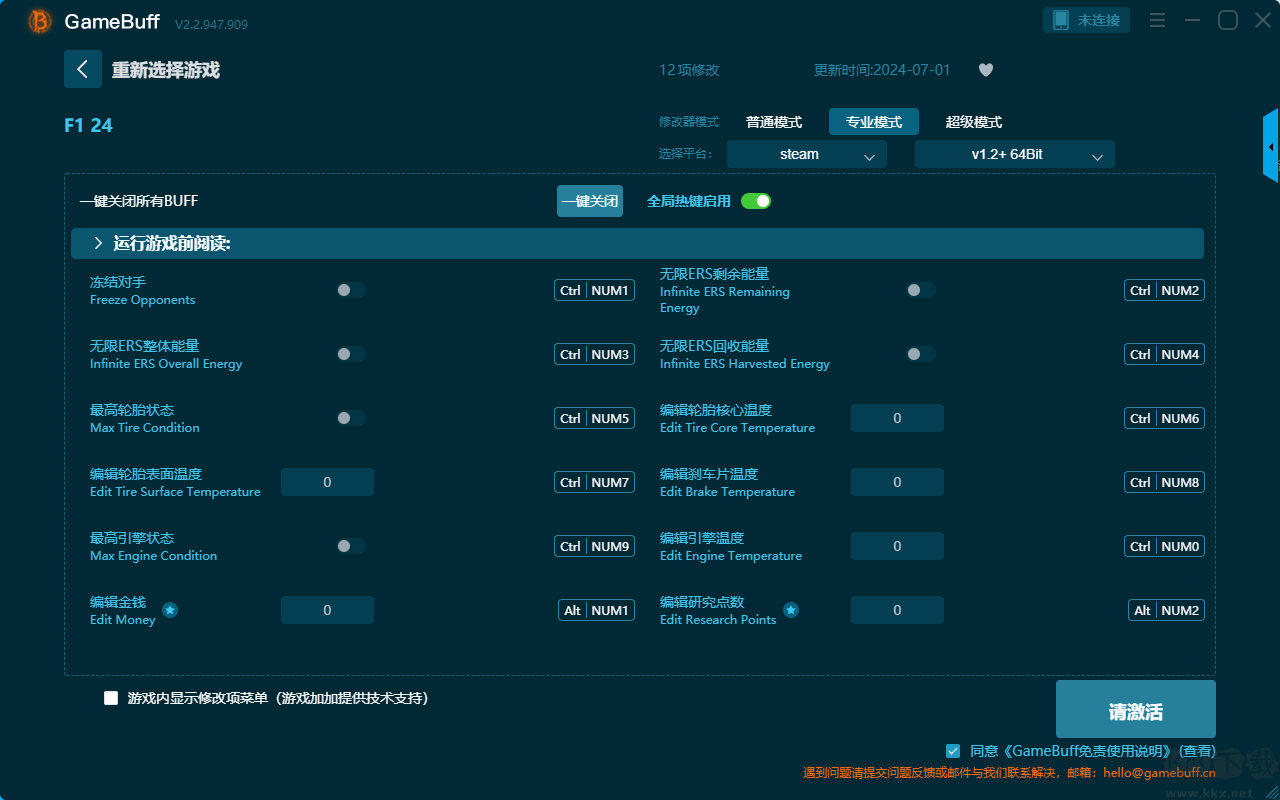
Task: Toggle Freeze Opponents switch
Action: coord(351,290)
